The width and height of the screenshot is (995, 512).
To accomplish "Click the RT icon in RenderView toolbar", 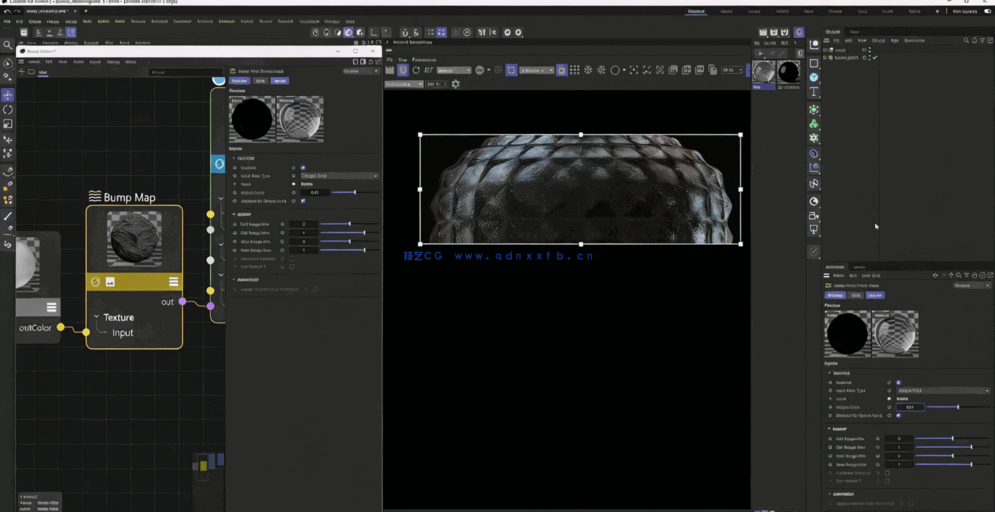I will [429, 70].
